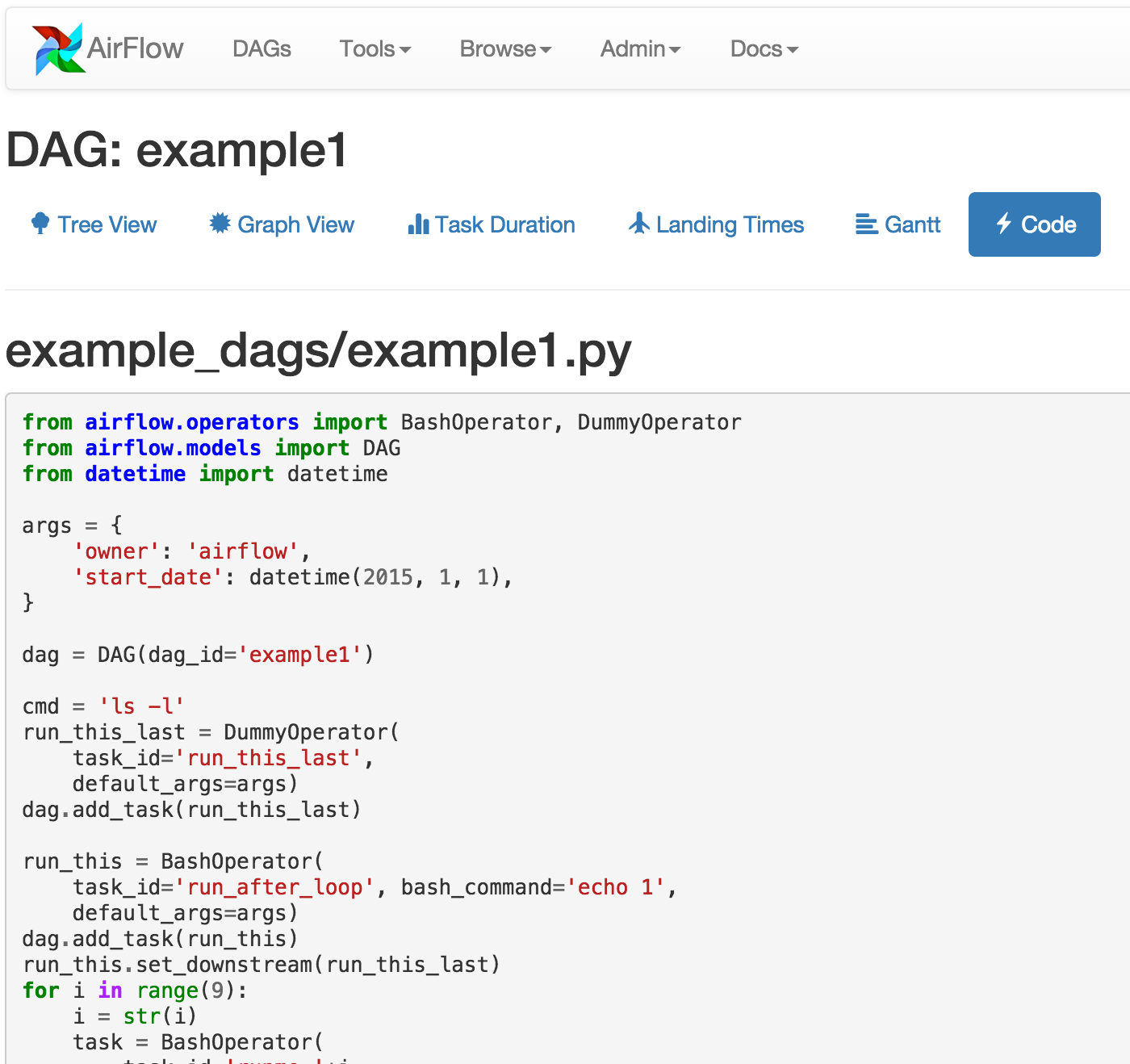Click the Tree View pin icon
This screenshot has height=1064, width=1130.
point(40,224)
